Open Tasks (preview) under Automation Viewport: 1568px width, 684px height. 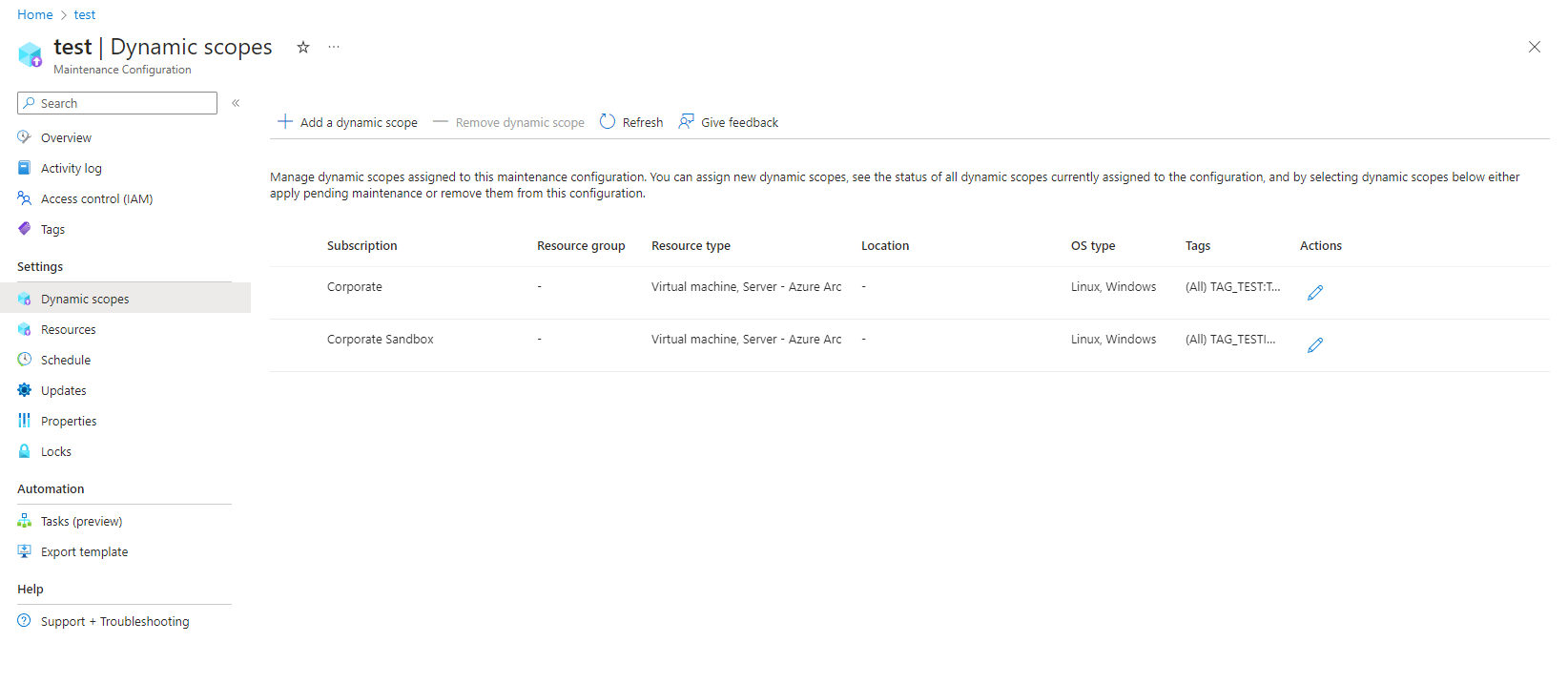(82, 522)
